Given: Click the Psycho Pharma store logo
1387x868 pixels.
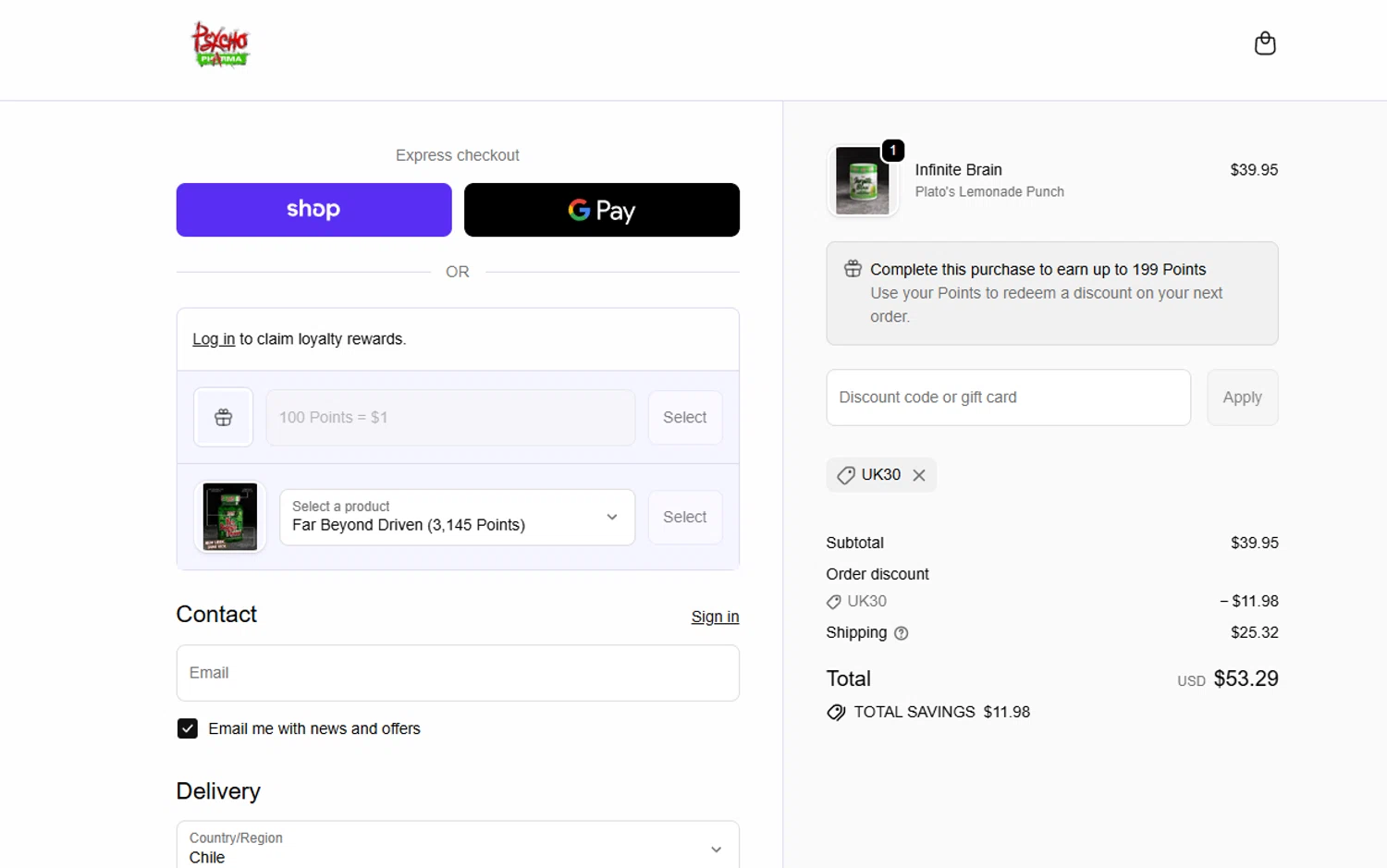Looking at the screenshot, I should click(x=220, y=44).
